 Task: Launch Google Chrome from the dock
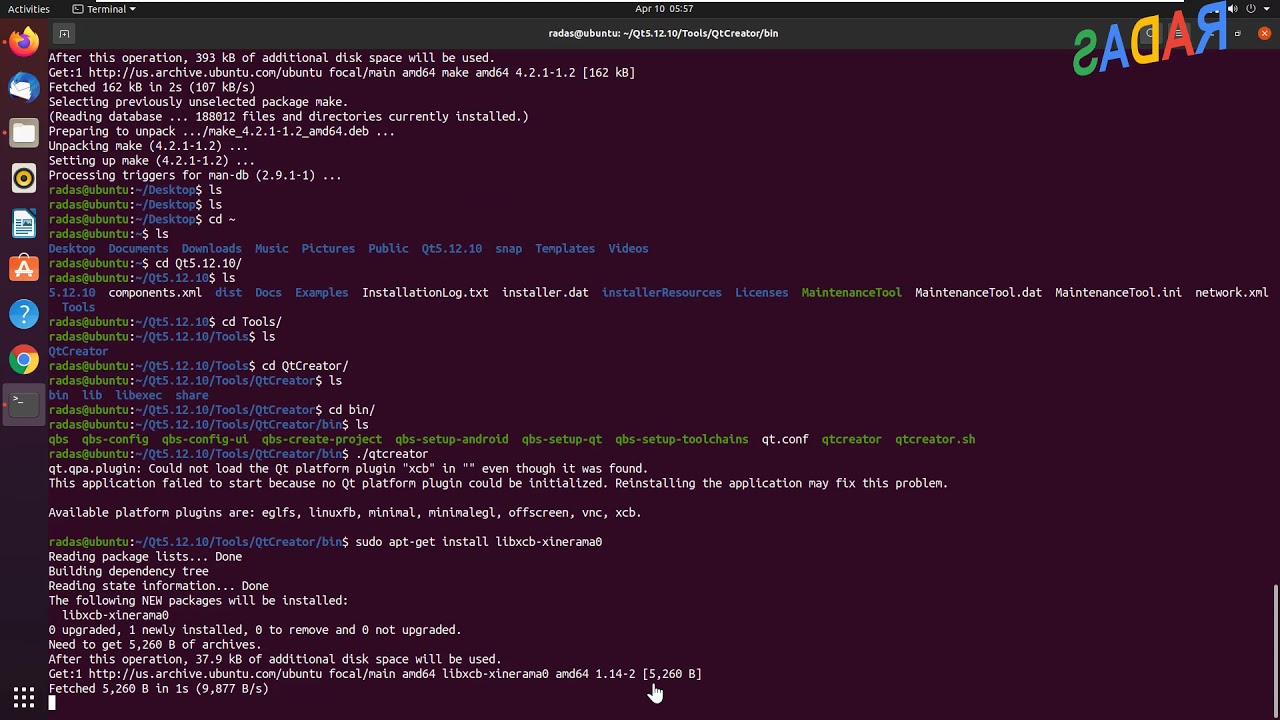point(24,360)
